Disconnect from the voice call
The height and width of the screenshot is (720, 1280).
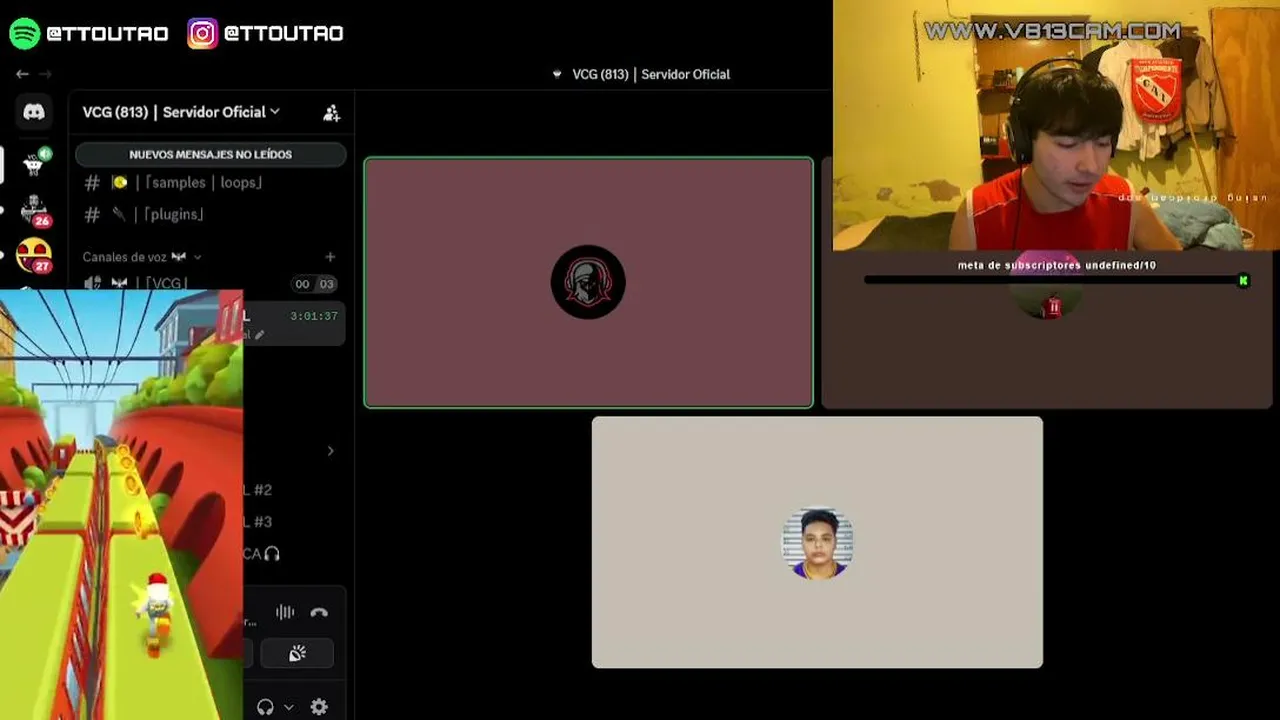319,612
